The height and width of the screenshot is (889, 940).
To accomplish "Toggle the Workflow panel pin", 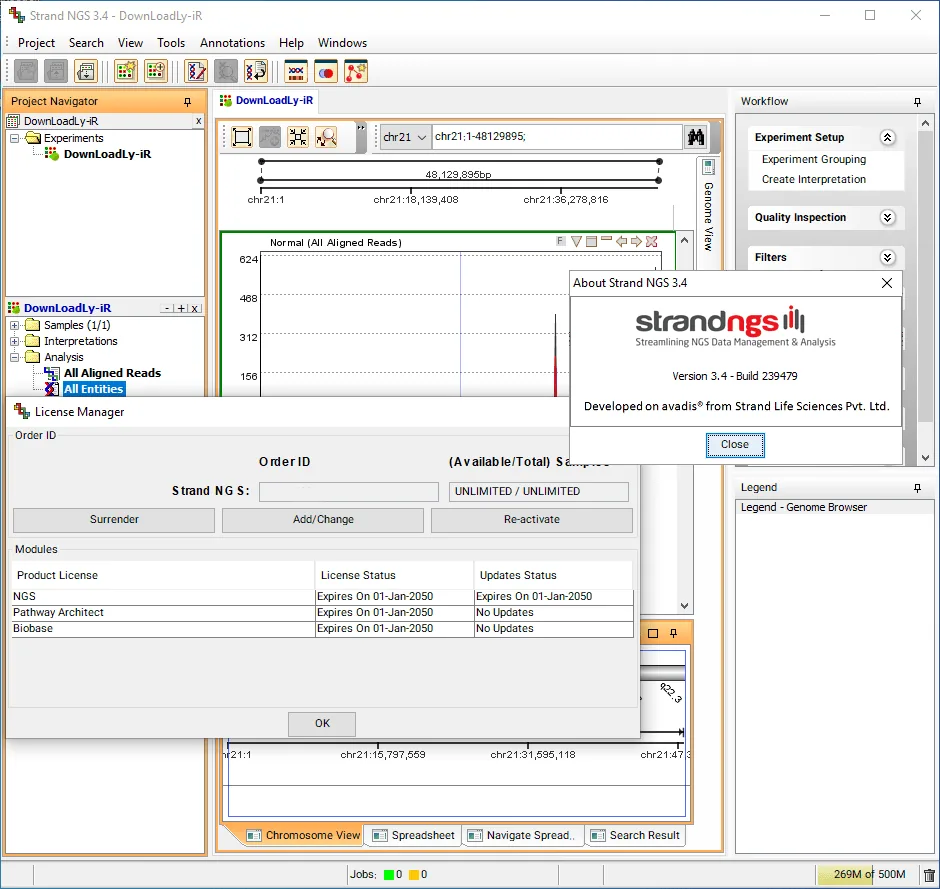I will 917,102.
